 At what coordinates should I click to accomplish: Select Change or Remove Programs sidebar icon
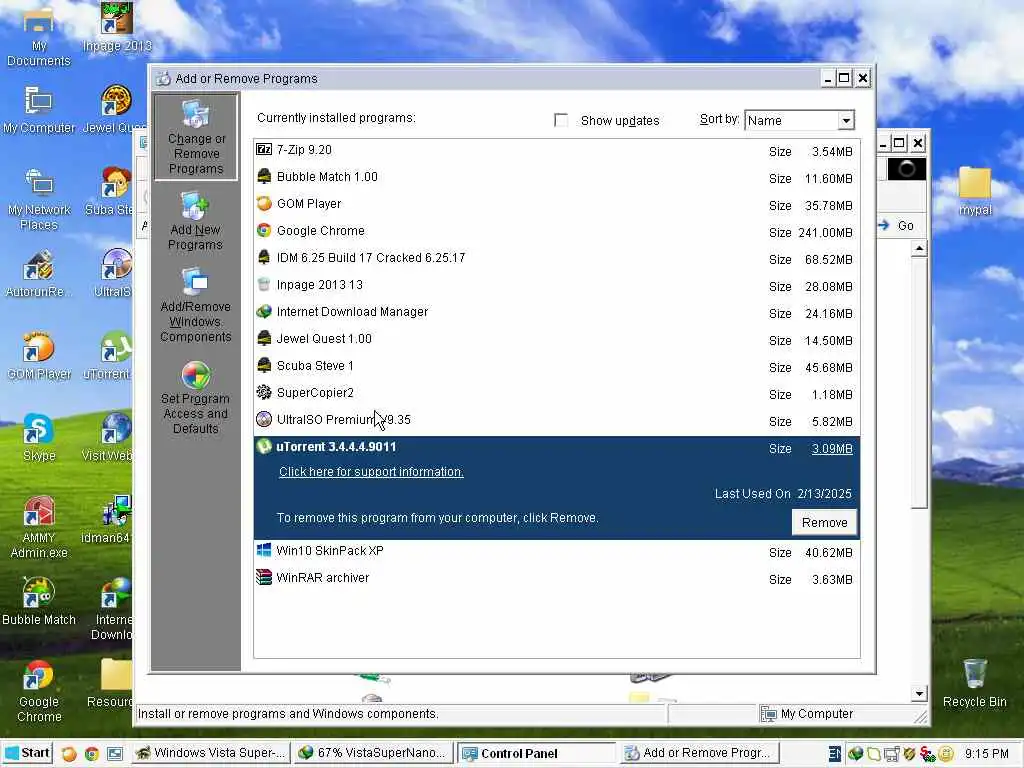(x=195, y=137)
